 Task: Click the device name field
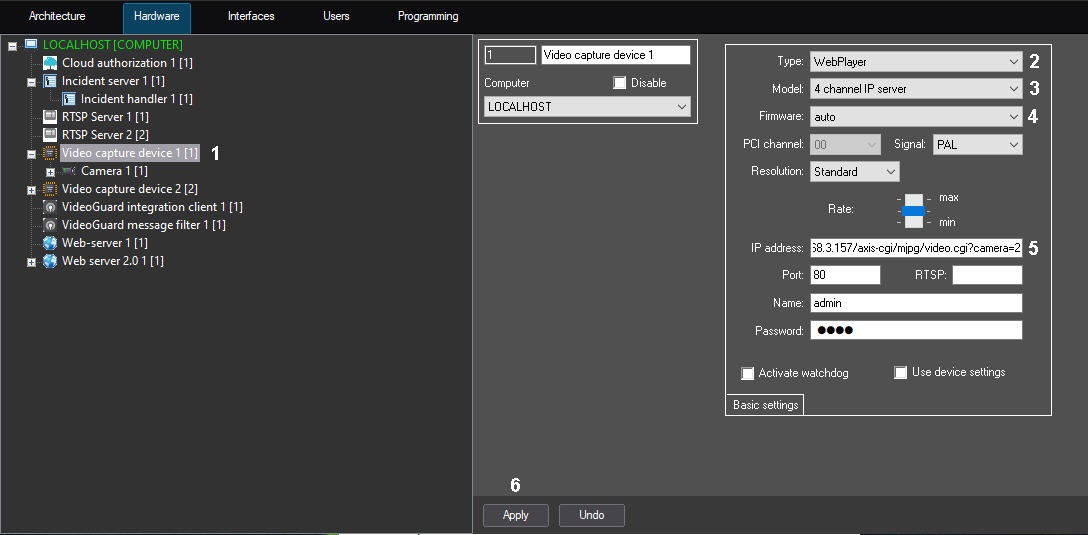(615, 55)
